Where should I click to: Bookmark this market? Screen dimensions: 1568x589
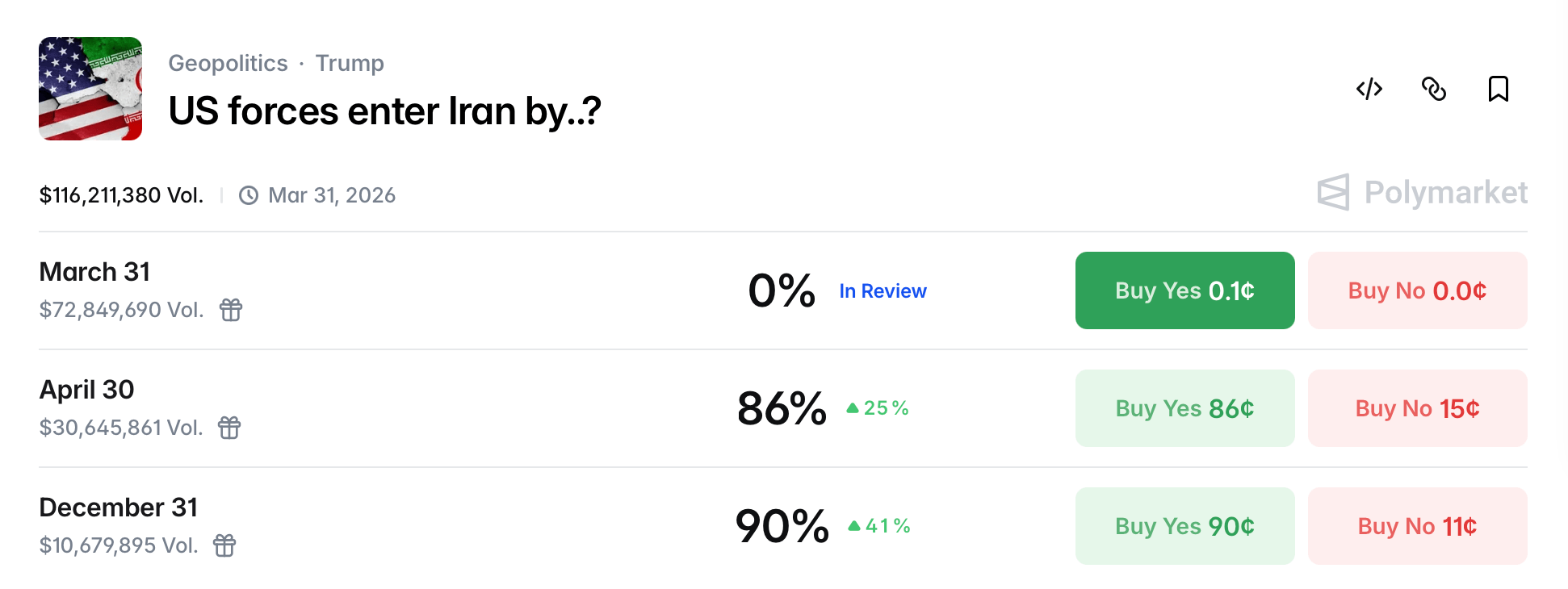coord(1498,89)
